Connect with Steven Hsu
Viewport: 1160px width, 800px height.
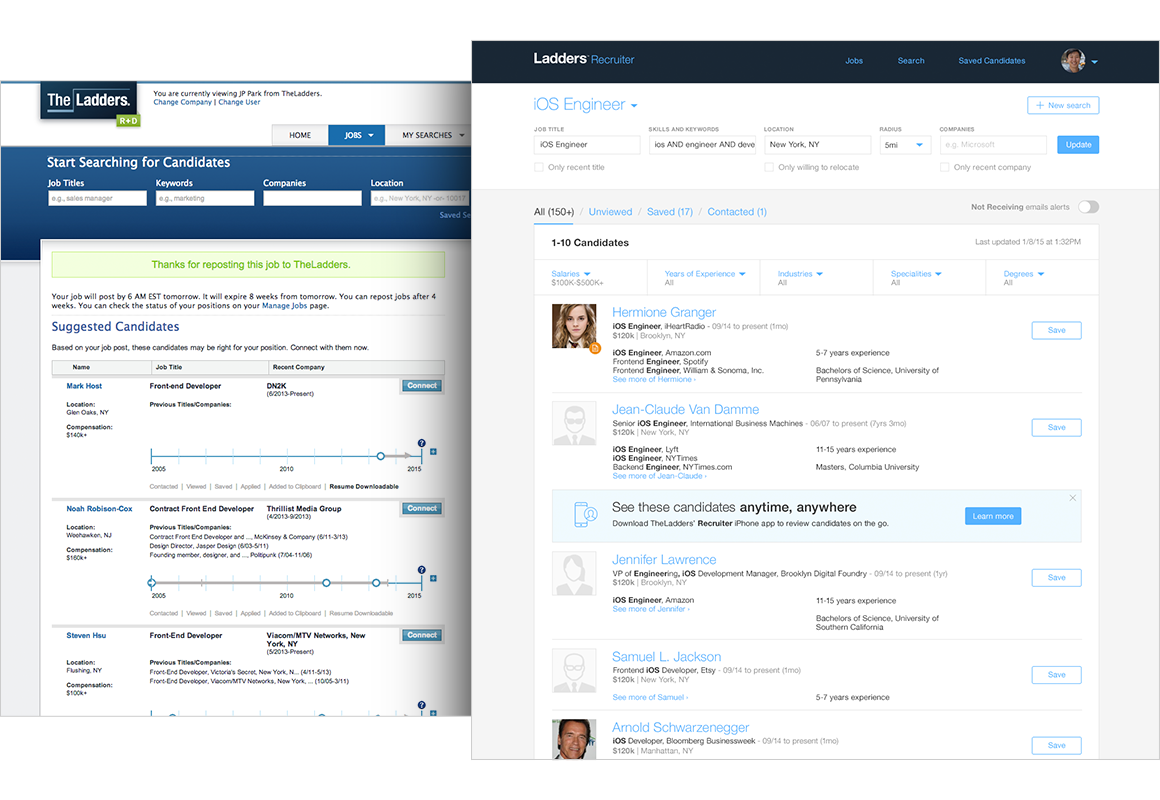[422, 635]
